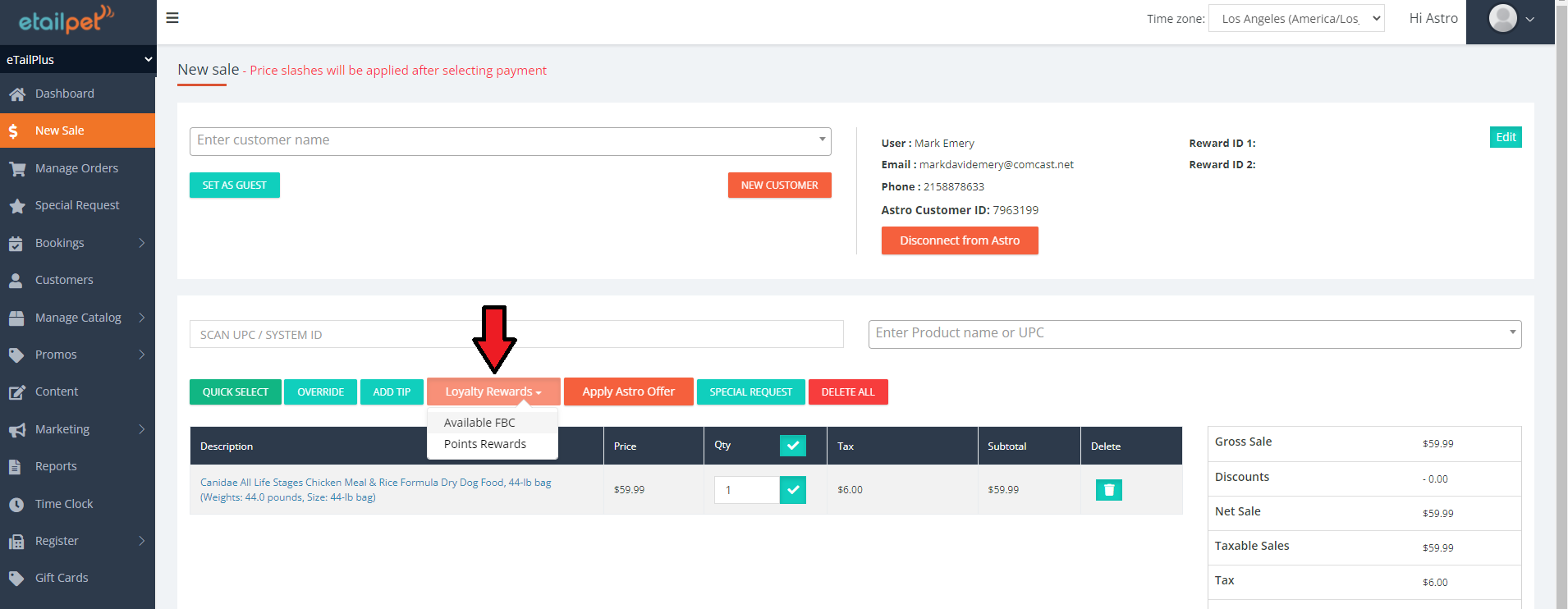This screenshot has width=1568, height=609.
Task: Click the trash icon to delete item
Action: [1108, 490]
